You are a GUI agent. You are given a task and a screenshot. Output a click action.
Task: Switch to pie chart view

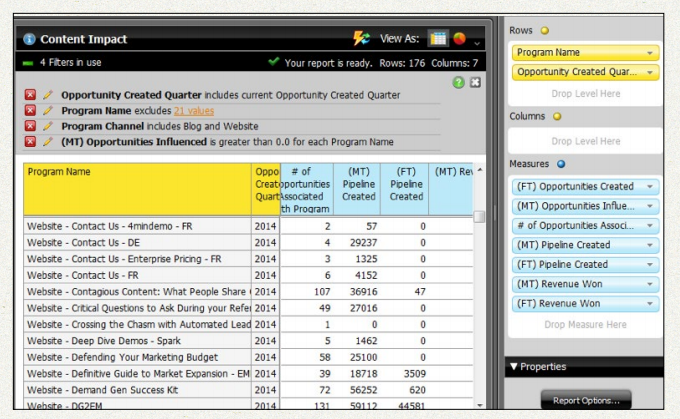pyautogui.click(x=460, y=39)
